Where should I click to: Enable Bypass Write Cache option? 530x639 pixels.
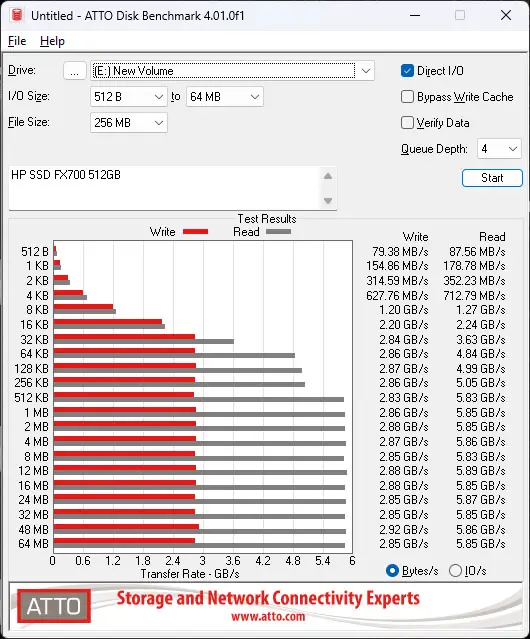point(407,97)
